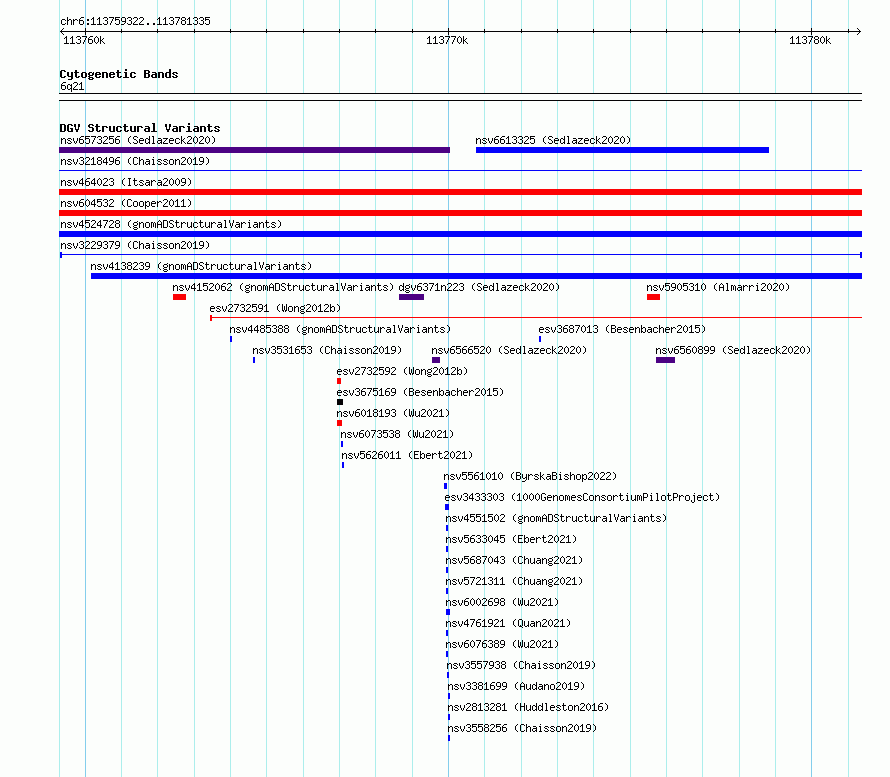Click the black esv3675169 variant block
This screenshot has height=777, width=890.
pos(340,402)
